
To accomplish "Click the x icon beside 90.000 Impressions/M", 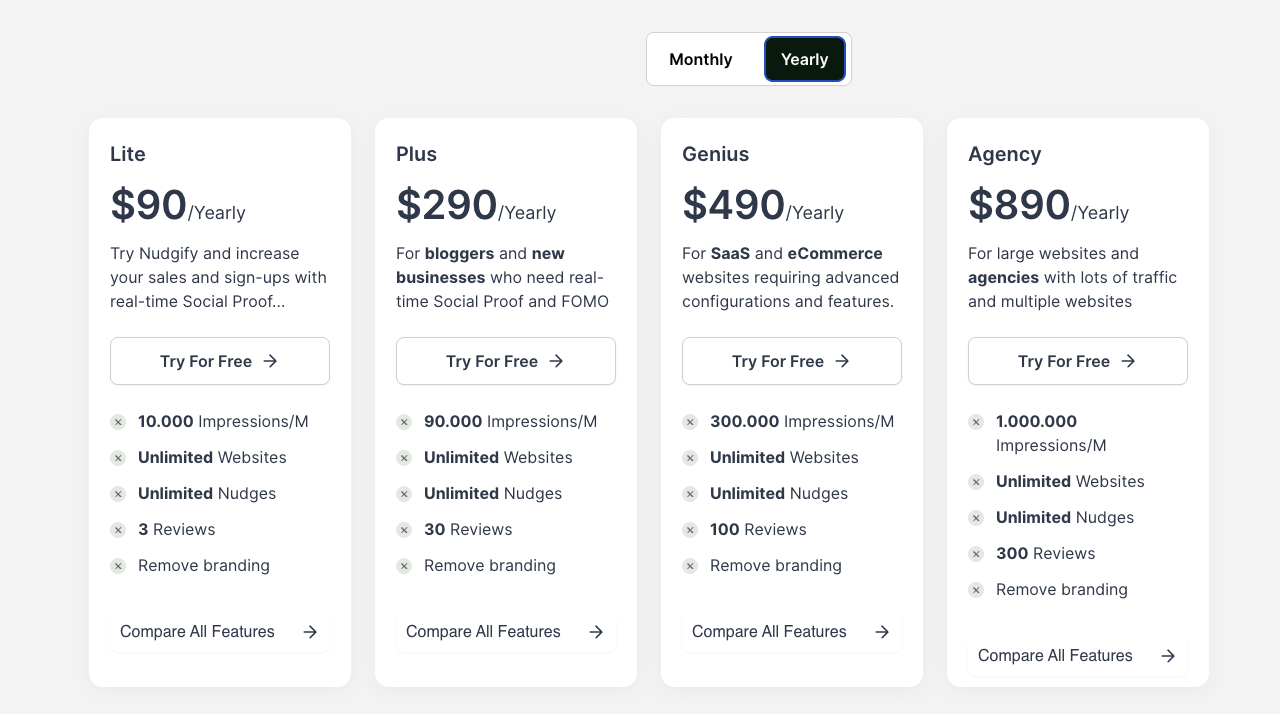I will (404, 422).
